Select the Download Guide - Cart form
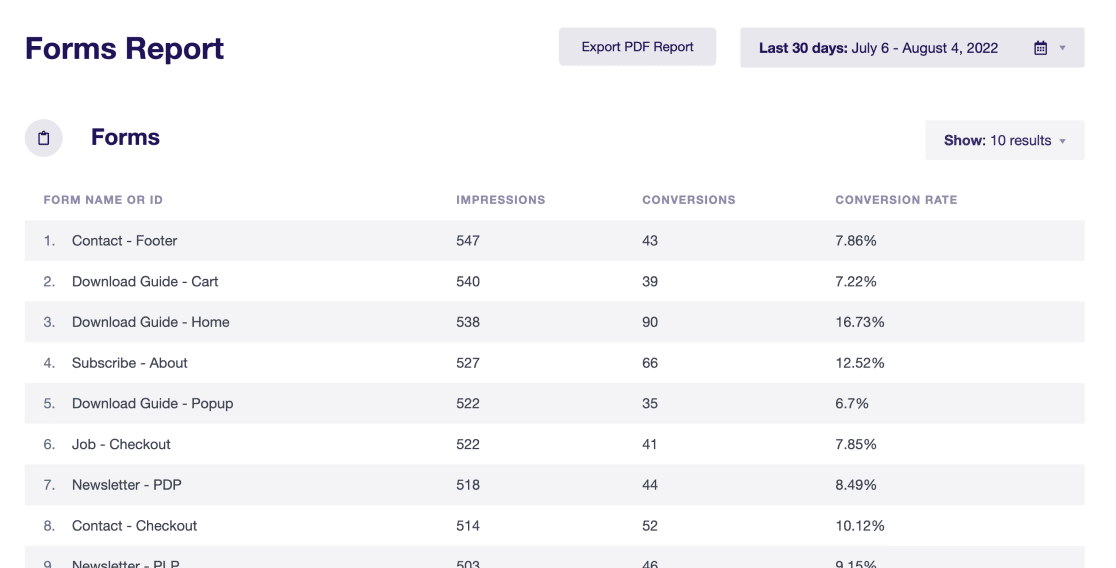This screenshot has height=568, width=1116. click(554, 281)
